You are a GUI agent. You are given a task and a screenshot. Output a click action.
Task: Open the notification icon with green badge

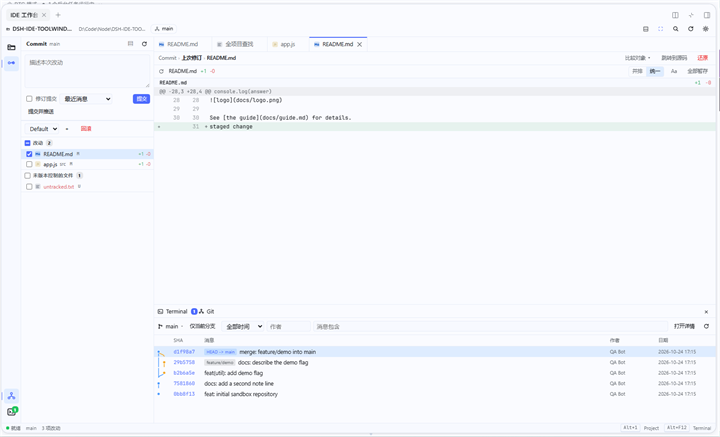(12, 411)
